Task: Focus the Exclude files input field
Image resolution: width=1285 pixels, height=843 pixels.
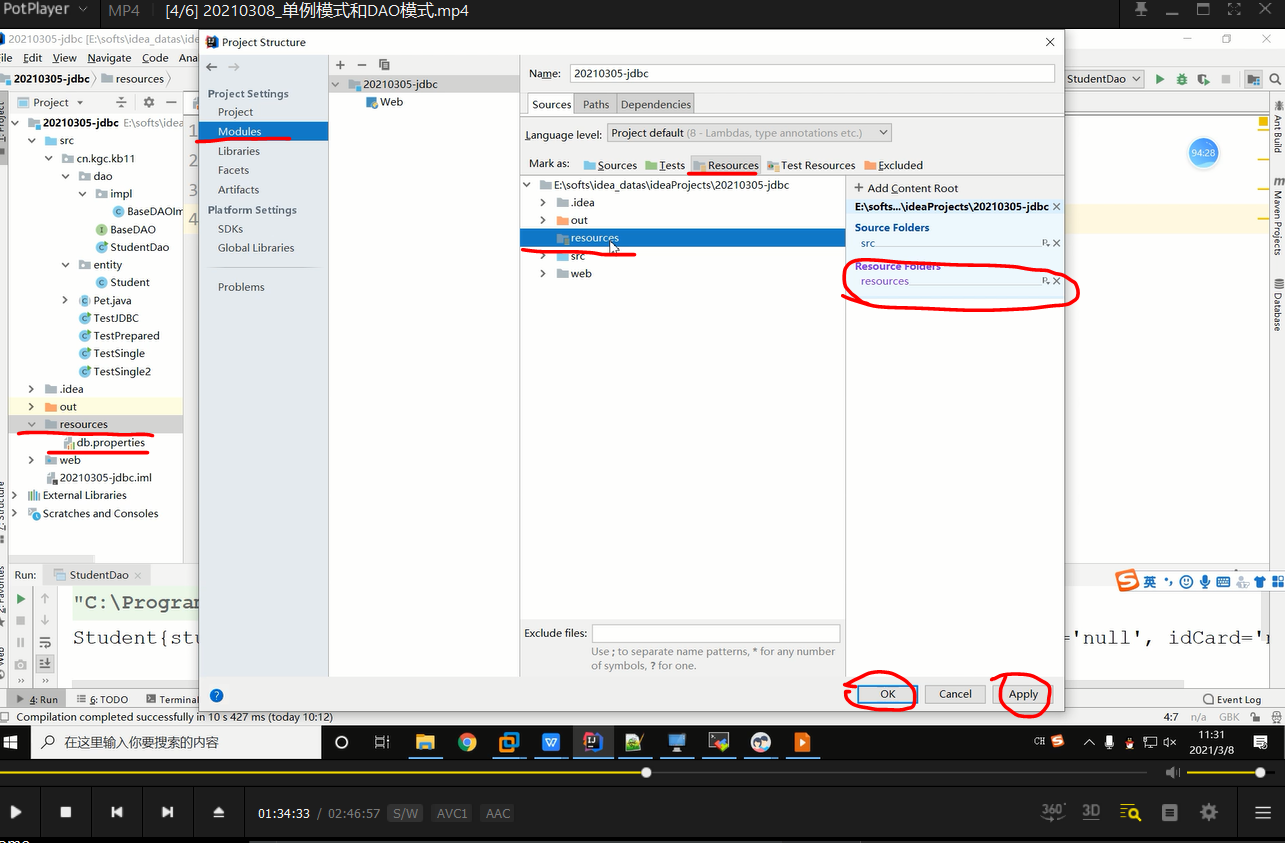Action: click(x=715, y=633)
